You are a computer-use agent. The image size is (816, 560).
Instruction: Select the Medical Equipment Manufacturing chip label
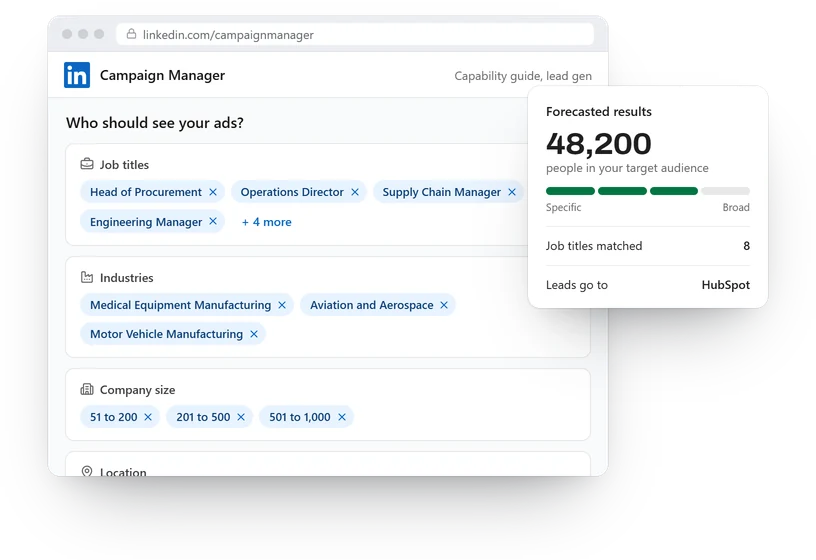click(181, 305)
